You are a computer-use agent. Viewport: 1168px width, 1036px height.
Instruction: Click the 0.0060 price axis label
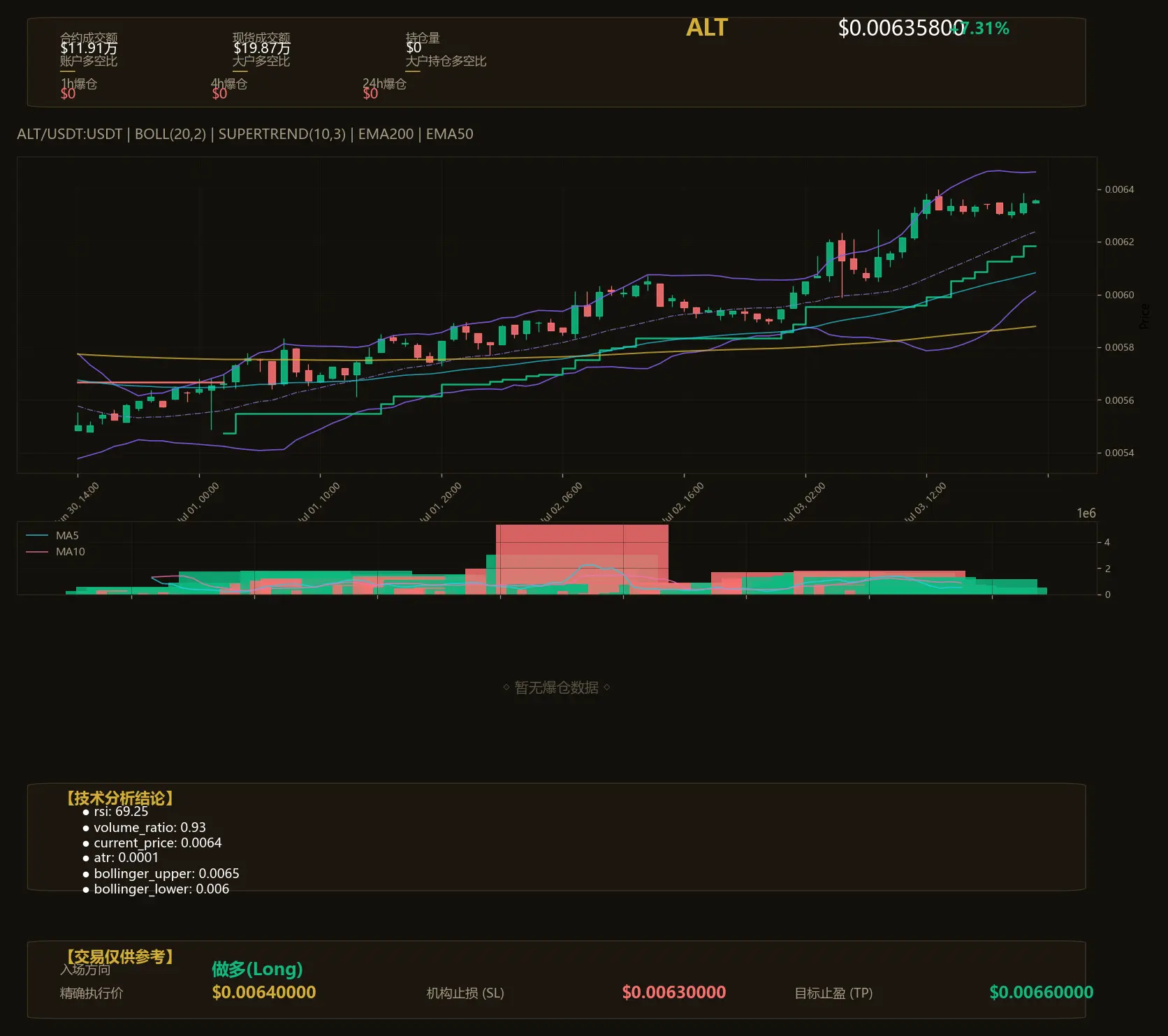click(x=1119, y=295)
